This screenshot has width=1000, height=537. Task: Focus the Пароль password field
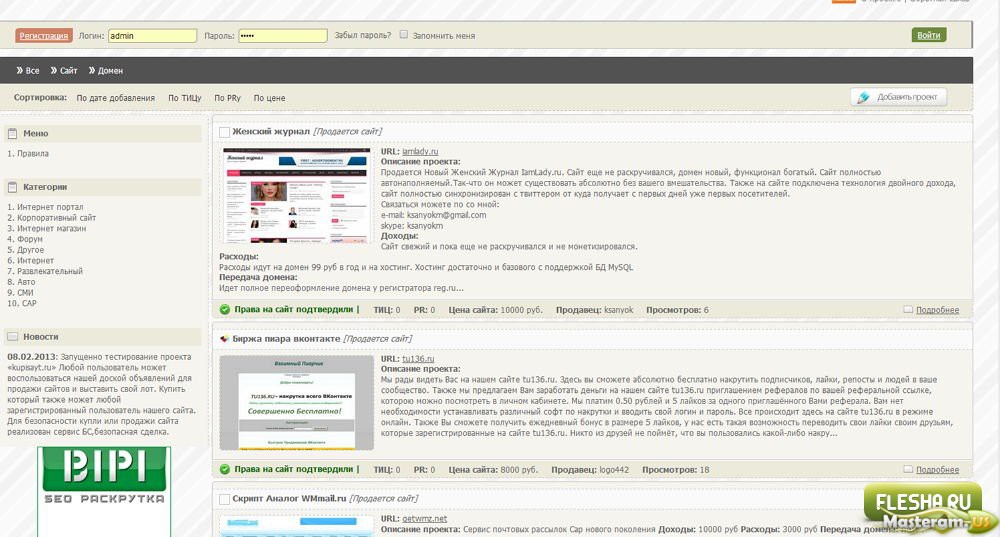283,36
